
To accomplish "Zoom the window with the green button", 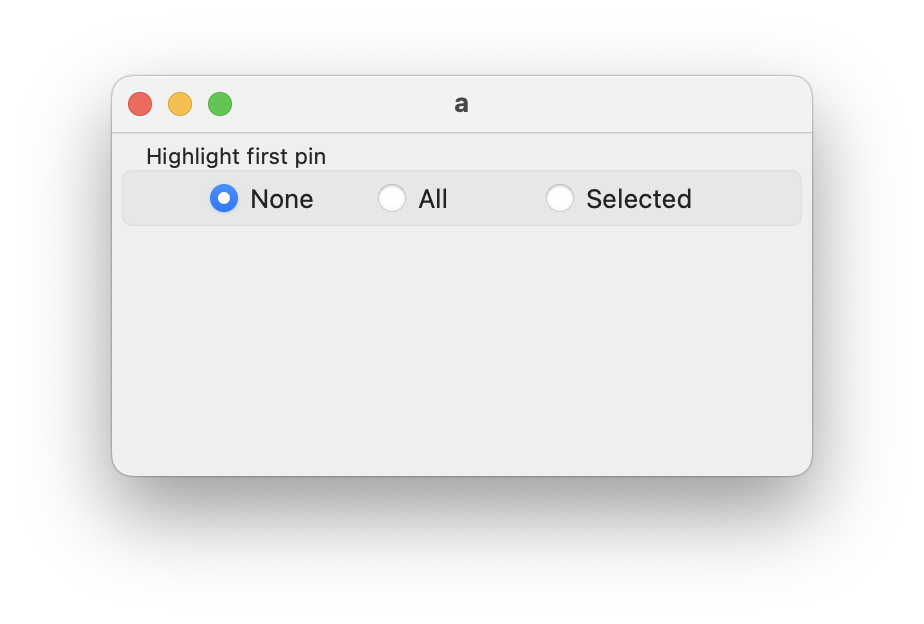I will [220, 104].
